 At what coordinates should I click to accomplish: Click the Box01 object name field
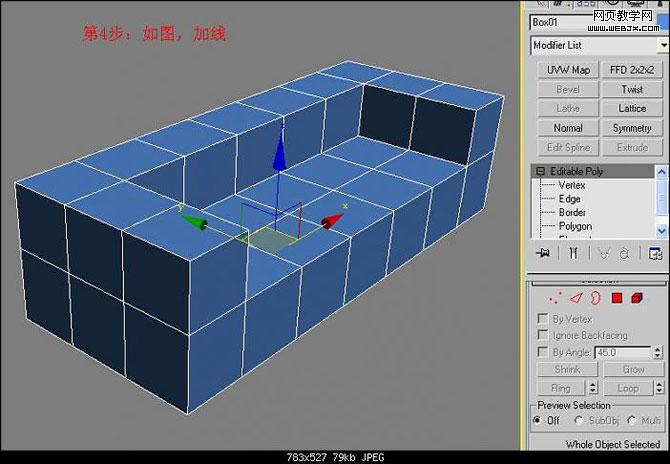pyautogui.click(x=594, y=22)
